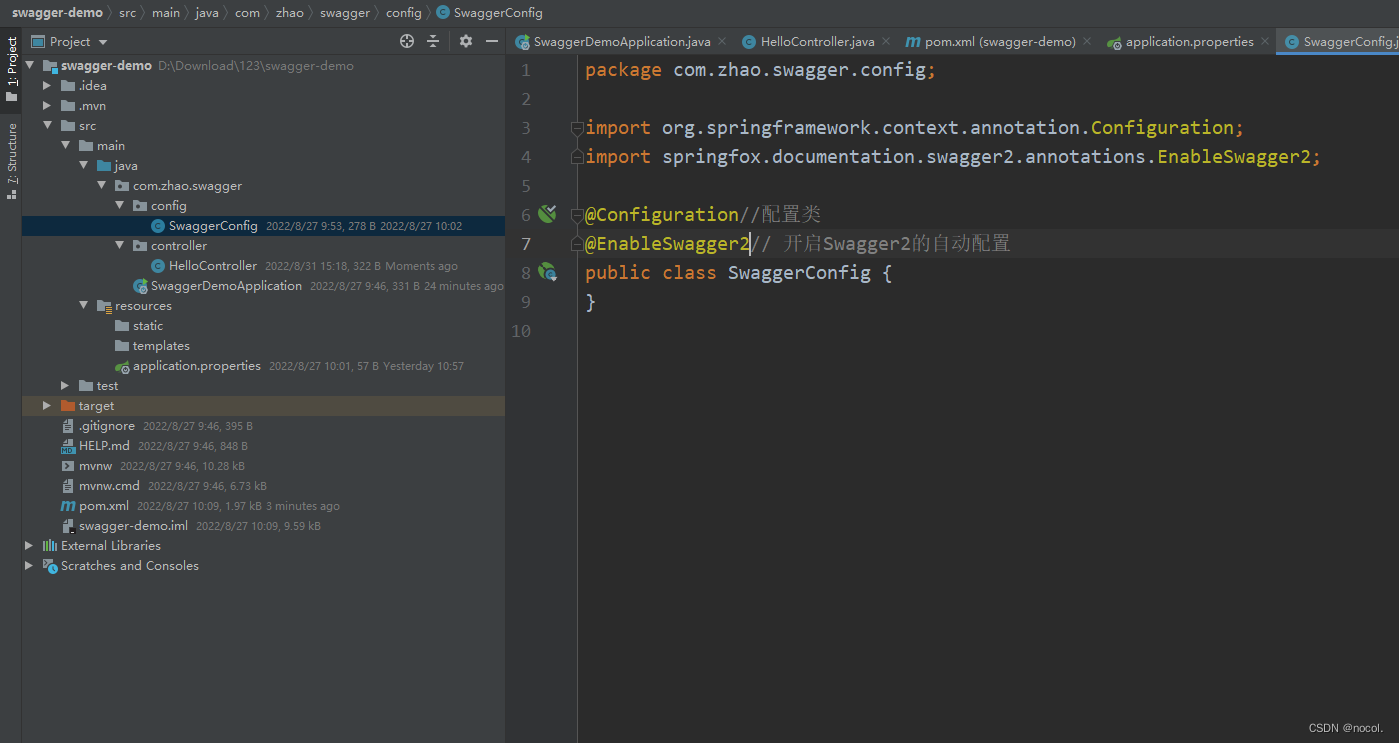Collapse the controller package arrow

pyautogui.click(x=119, y=246)
